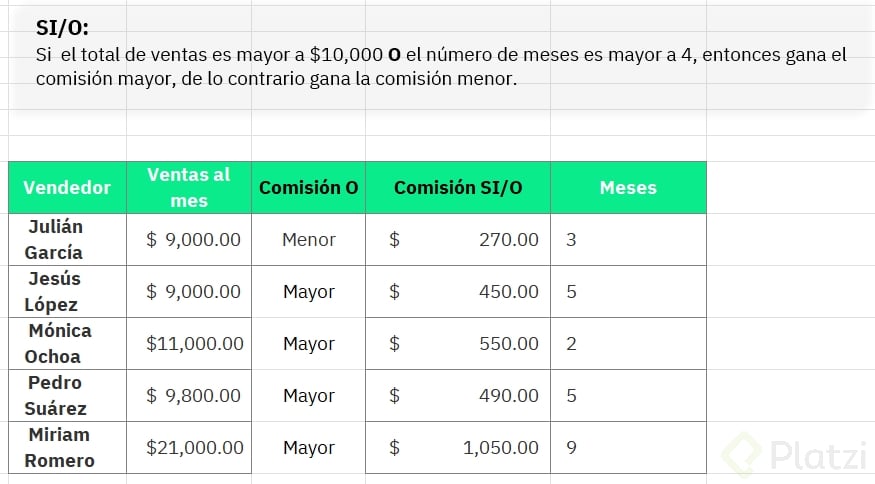
Task: Click the Comisión SI/O column header
Action: click(x=457, y=187)
